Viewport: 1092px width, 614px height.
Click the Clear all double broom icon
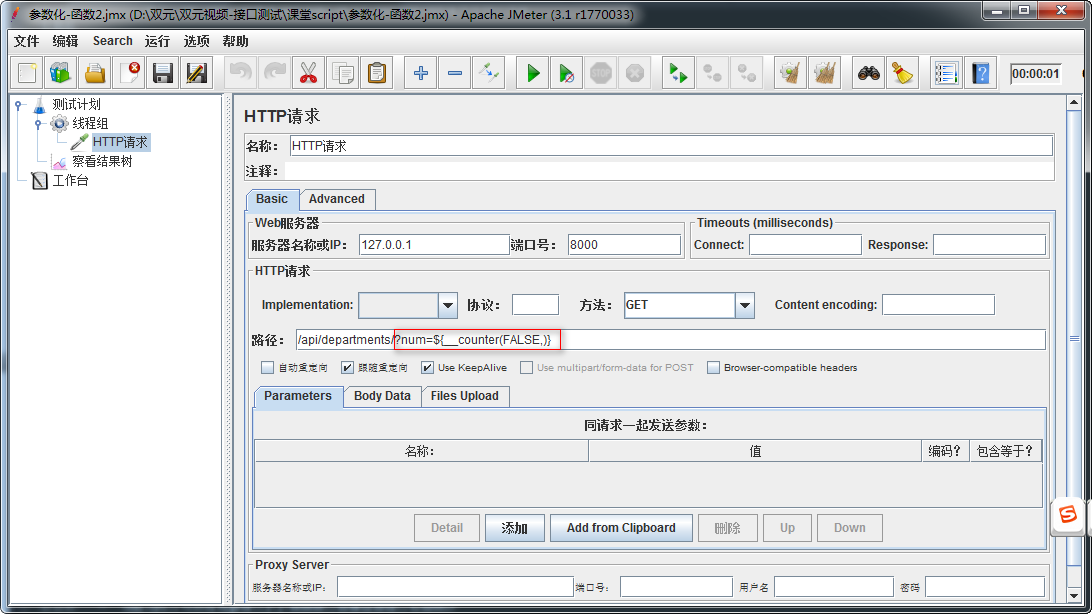tap(825, 73)
